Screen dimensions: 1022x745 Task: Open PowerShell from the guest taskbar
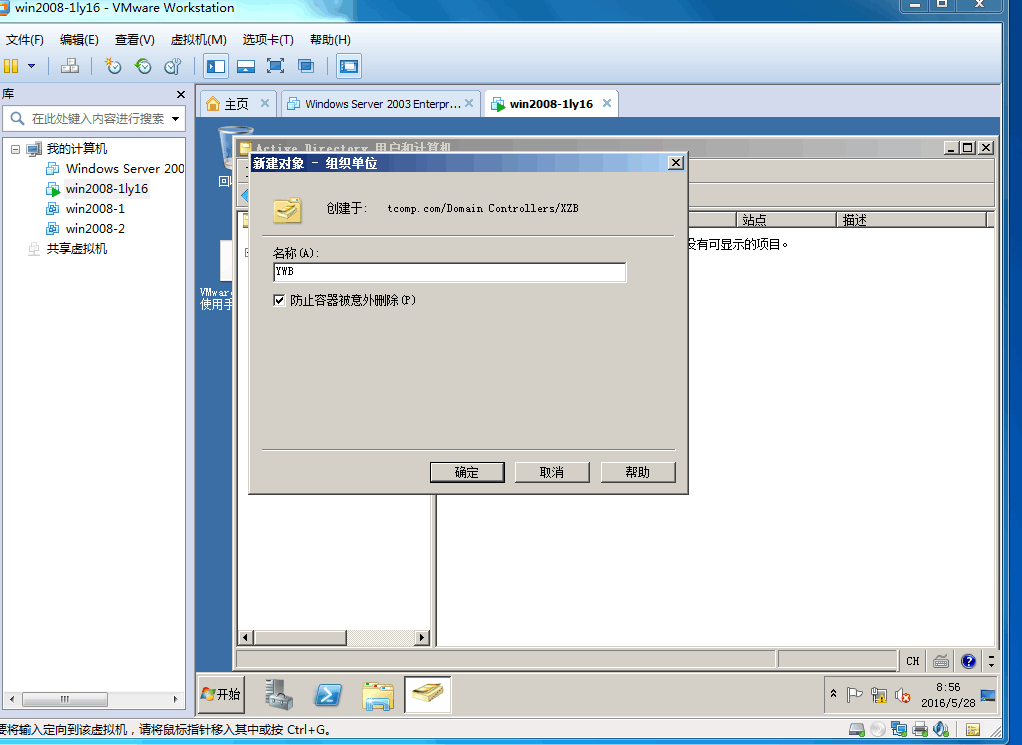click(329, 695)
